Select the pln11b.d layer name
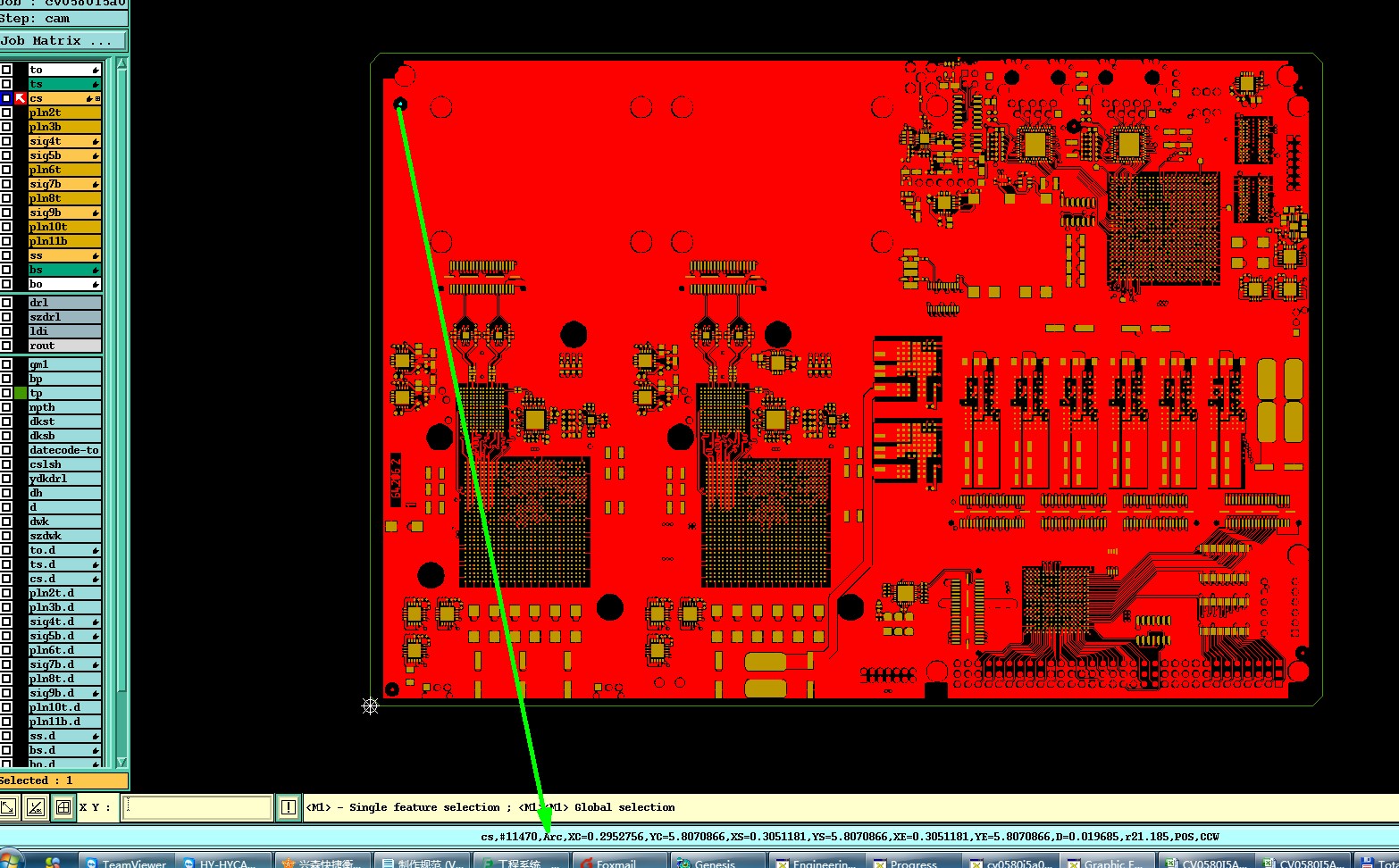Viewport: 1399px width, 868px height. point(64,722)
